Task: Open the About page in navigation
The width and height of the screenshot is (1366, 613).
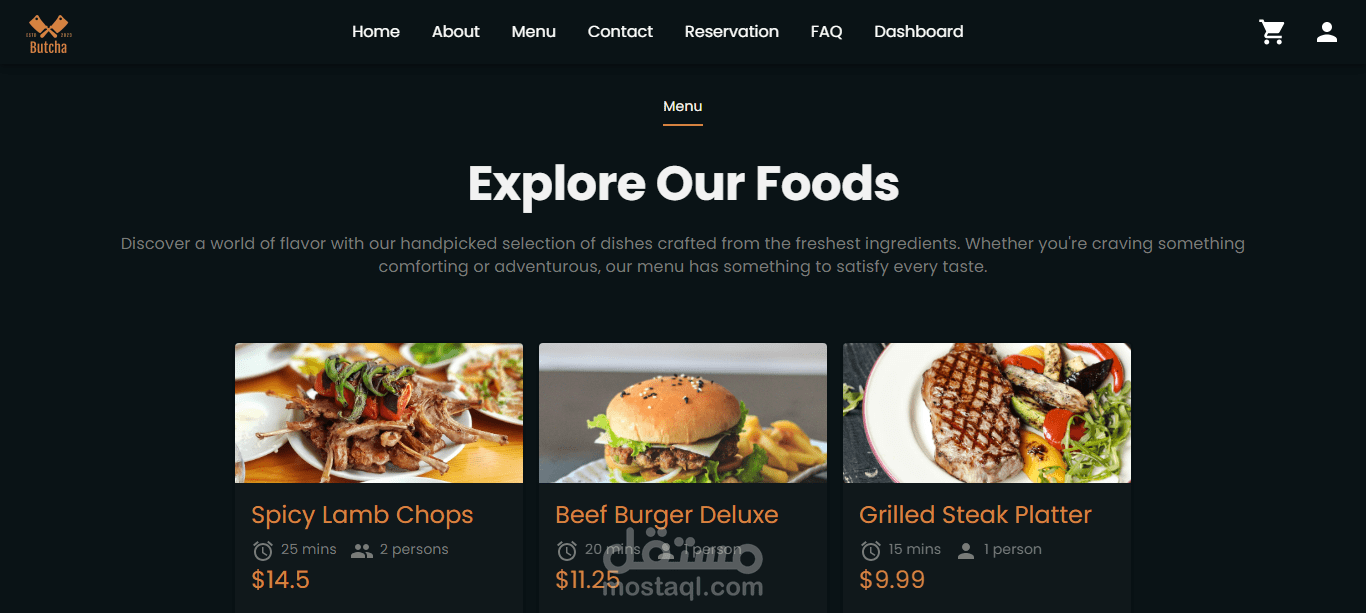Action: [456, 32]
